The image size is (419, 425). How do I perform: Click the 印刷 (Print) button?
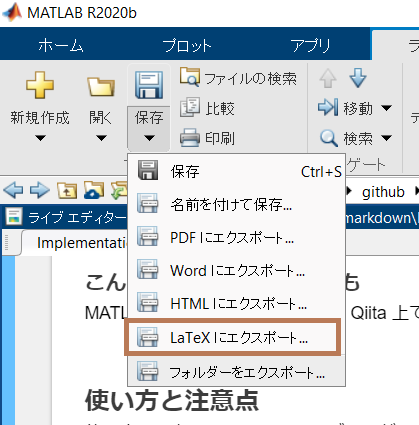[207, 138]
